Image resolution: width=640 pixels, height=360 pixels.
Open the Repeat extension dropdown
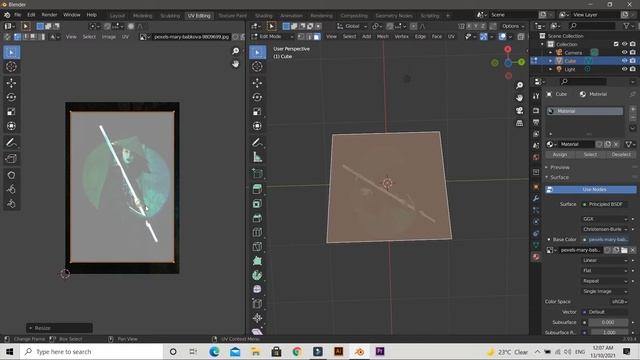click(604, 281)
